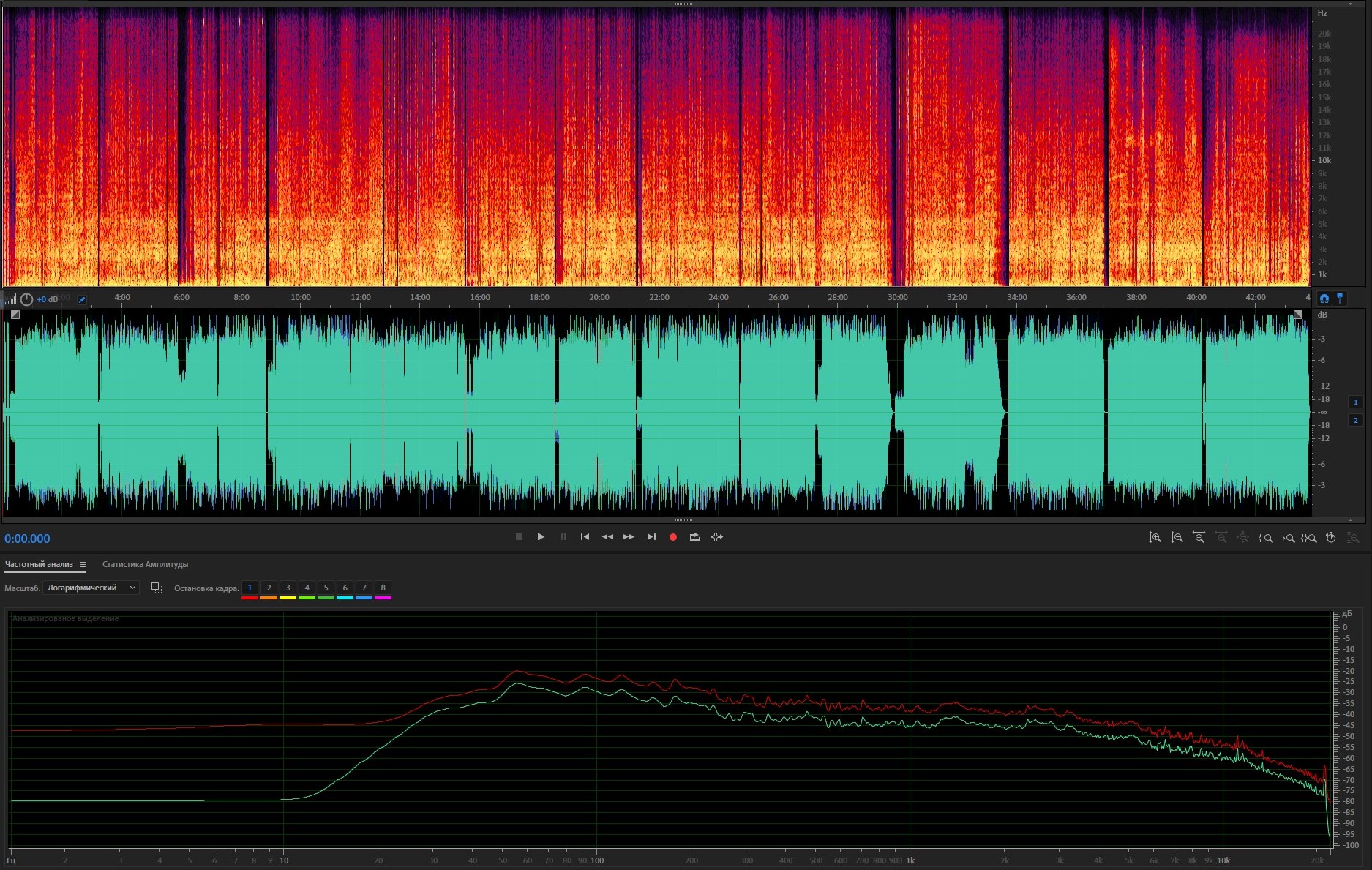Click Zoom In at Out Point icon
This screenshot has width=1372, height=870.
(1288, 538)
